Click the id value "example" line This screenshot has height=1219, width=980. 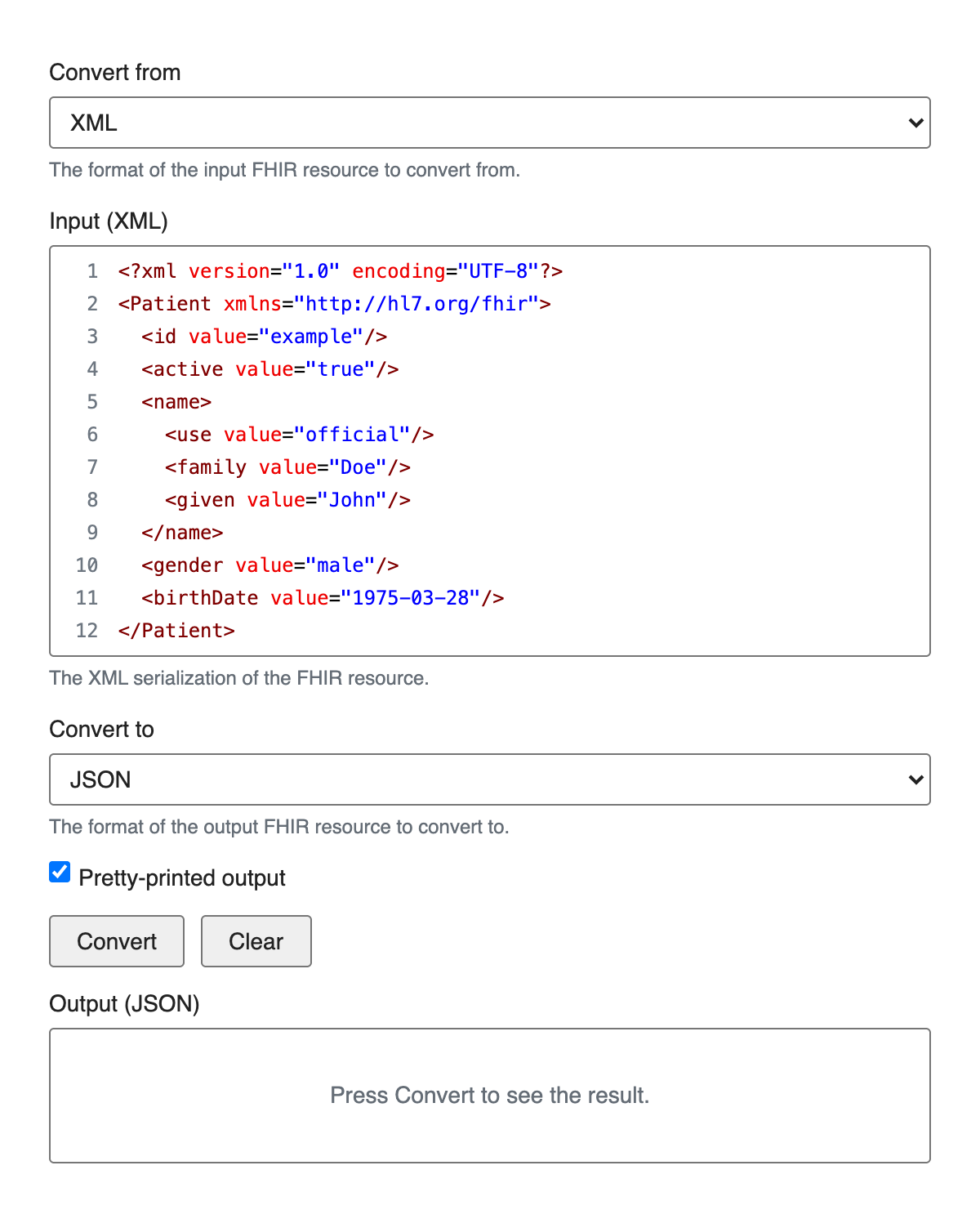point(264,337)
